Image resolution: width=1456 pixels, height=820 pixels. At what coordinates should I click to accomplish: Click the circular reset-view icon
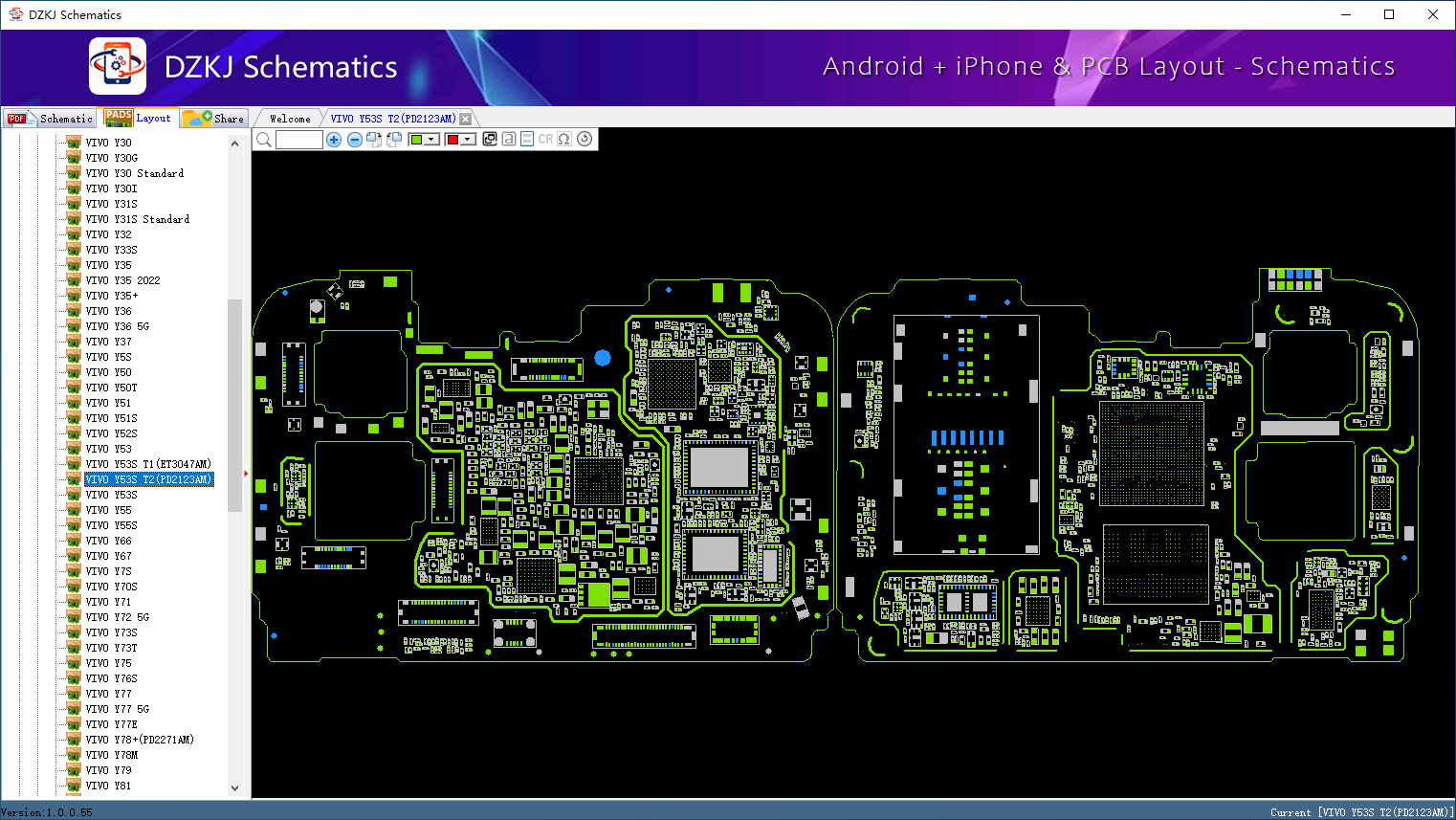pos(585,139)
